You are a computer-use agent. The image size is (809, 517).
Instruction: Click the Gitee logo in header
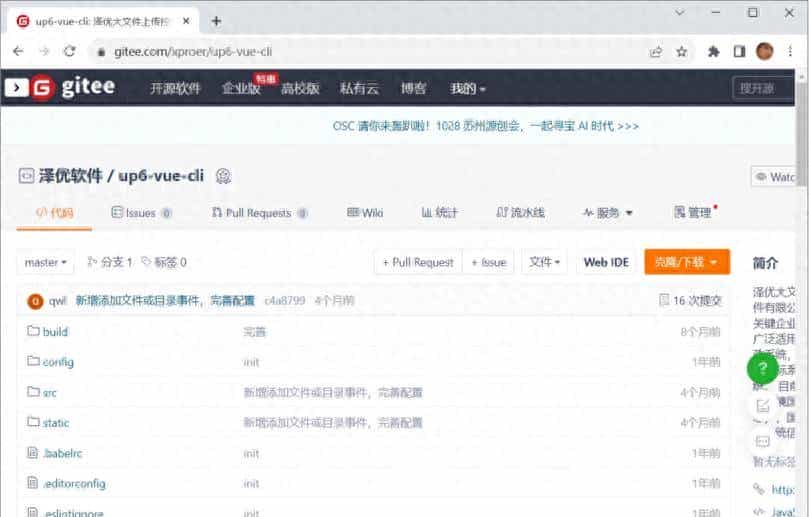(x=72, y=88)
